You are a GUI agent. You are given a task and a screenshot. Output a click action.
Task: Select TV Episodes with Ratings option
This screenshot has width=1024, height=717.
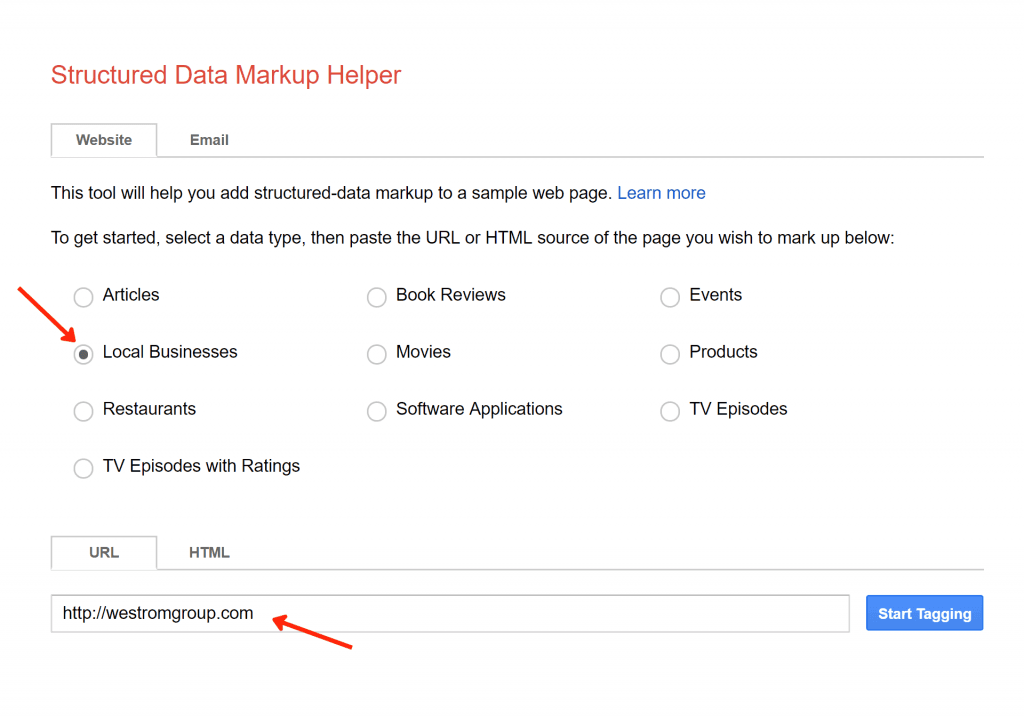point(83,468)
